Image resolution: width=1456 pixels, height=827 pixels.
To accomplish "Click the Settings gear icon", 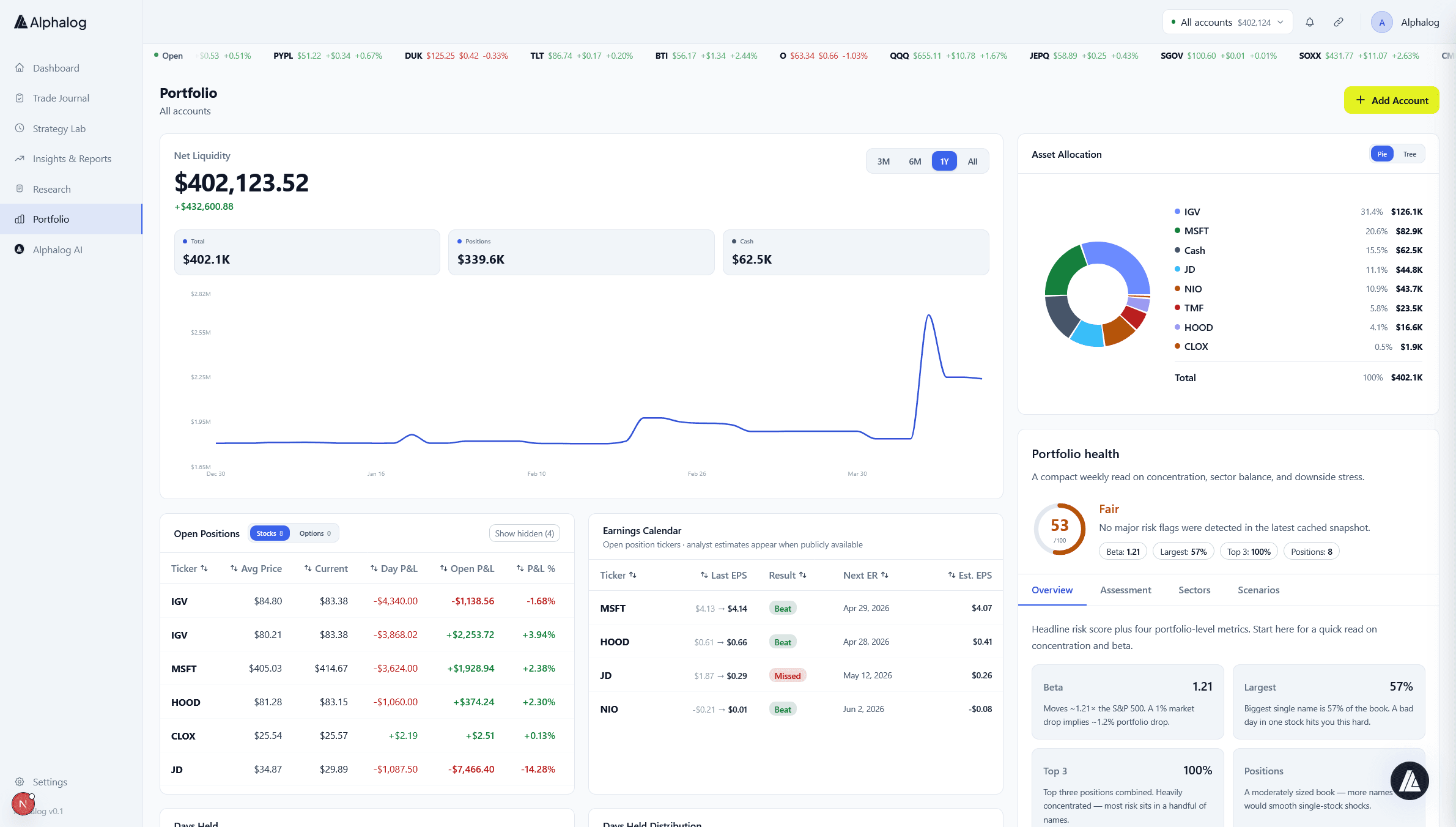I will pos(20,782).
